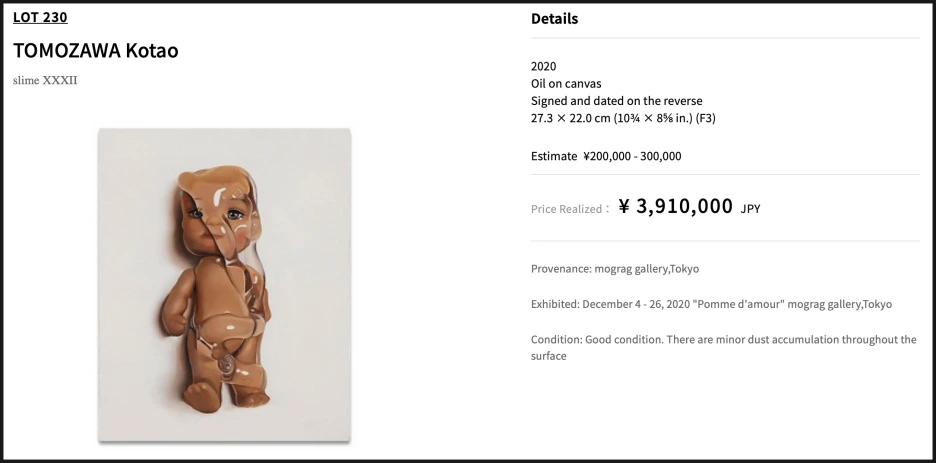The width and height of the screenshot is (936, 463).
Task: Click the (F3) canvas size code
Action: pyautogui.click(x=706, y=118)
